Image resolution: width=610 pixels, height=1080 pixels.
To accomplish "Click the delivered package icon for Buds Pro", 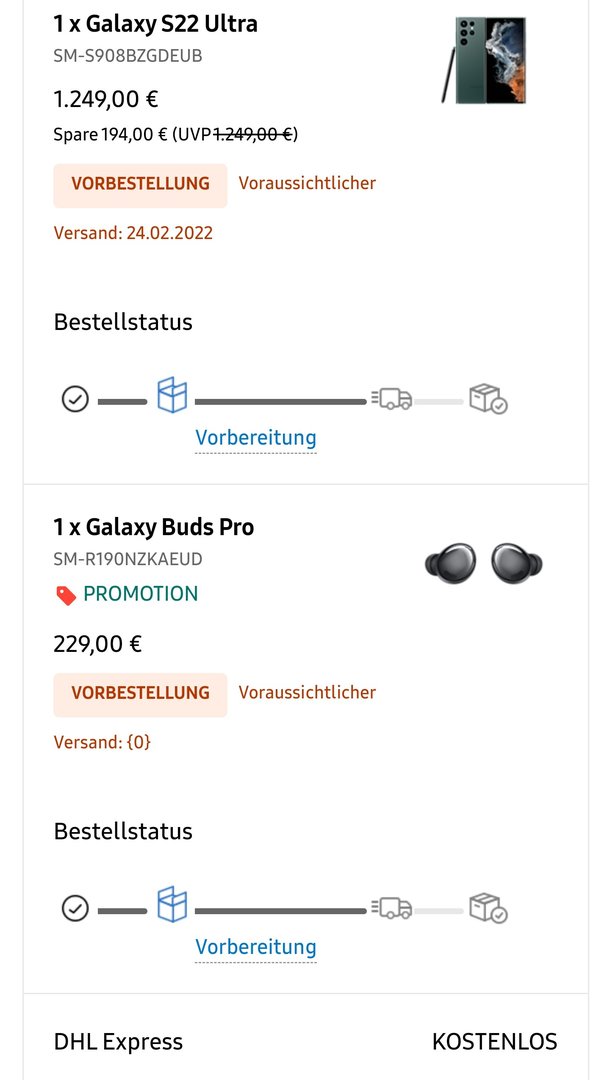I will [x=488, y=908].
